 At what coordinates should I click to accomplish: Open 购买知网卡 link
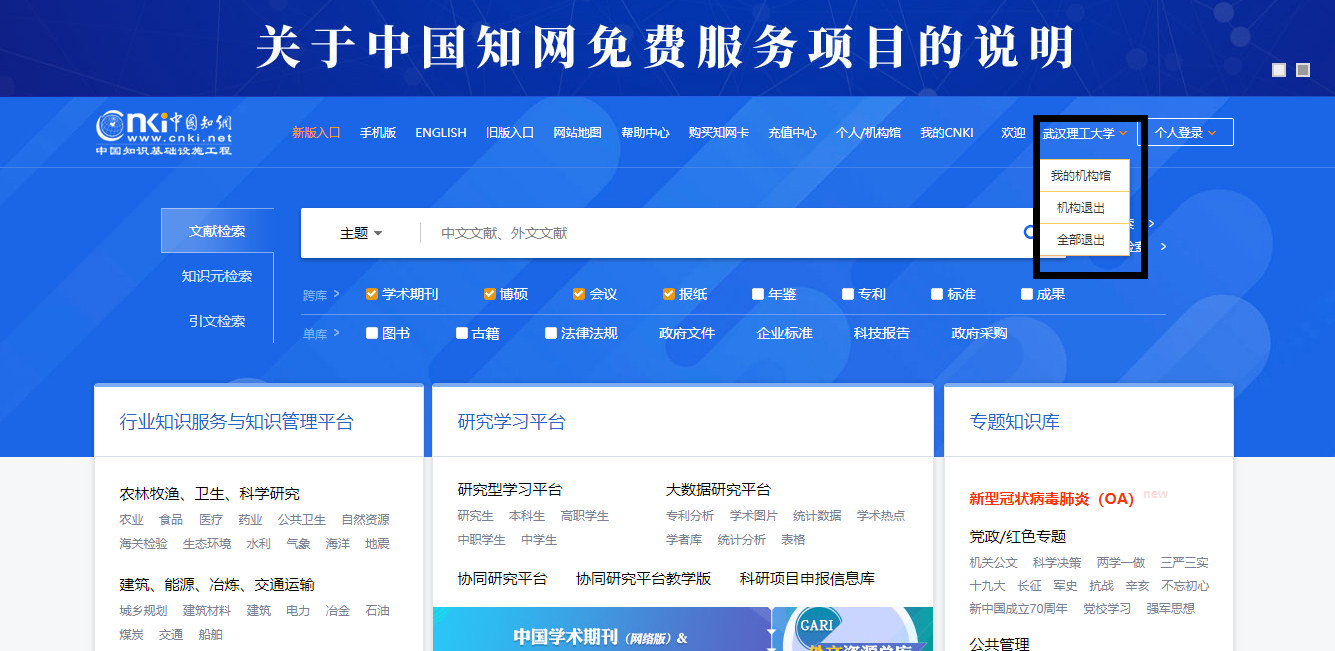718,133
